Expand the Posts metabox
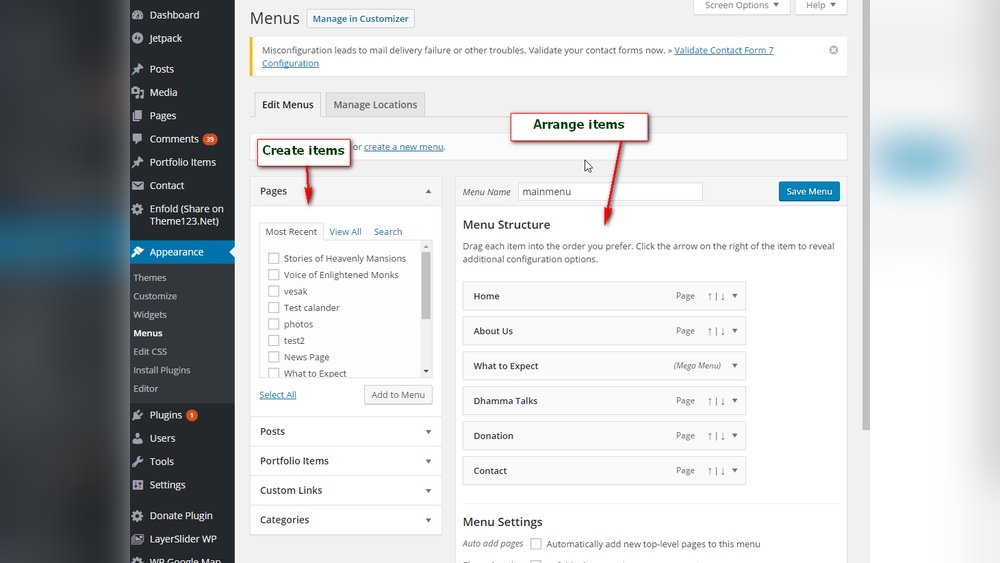This screenshot has width=1000, height=563. [428, 432]
